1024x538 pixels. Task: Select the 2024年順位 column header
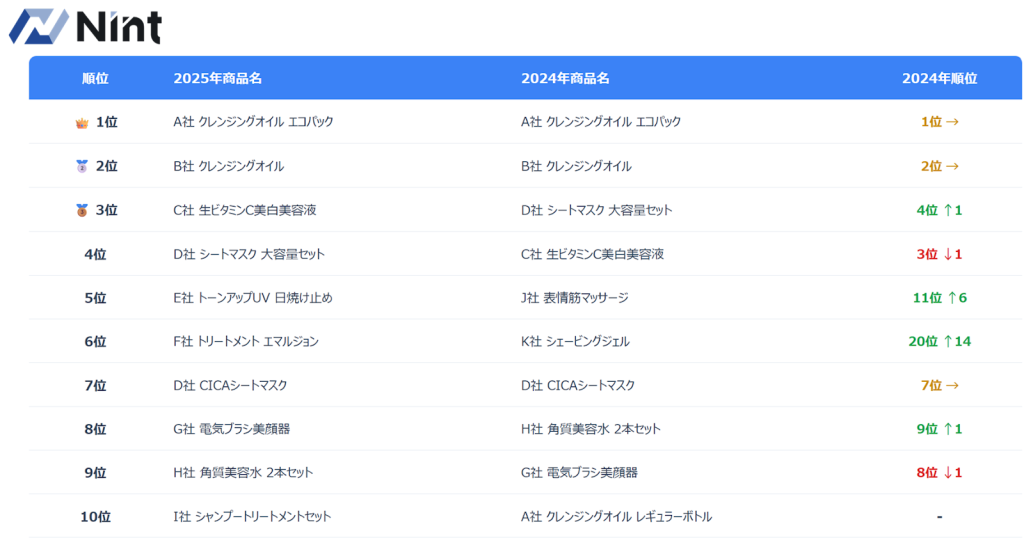tap(939, 78)
